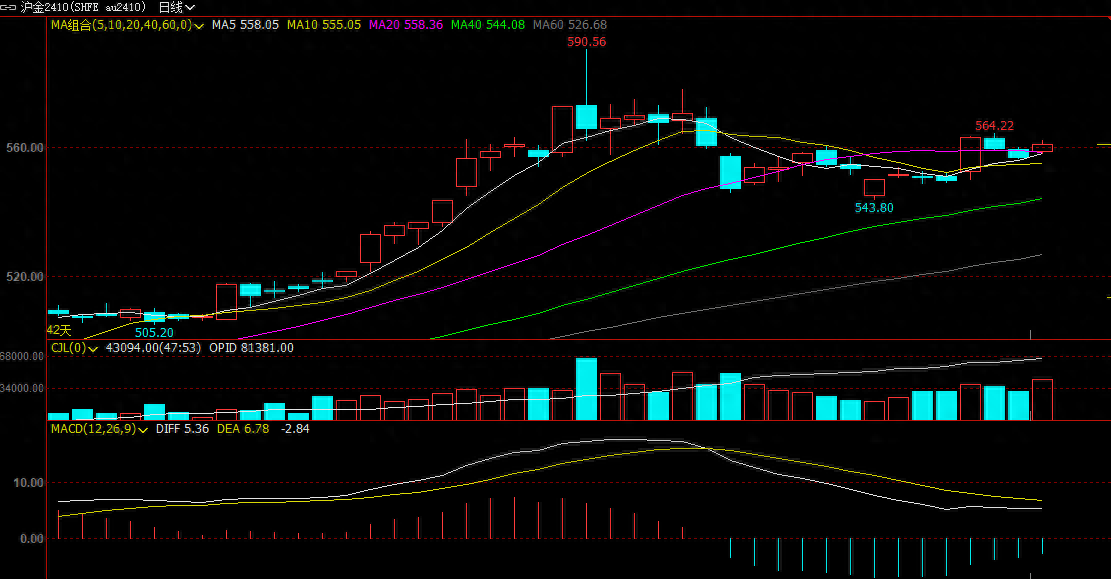Image resolution: width=1111 pixels, height=579 pixels.
Task: Click the 590.56 high price marker
Action: [586, 42]
